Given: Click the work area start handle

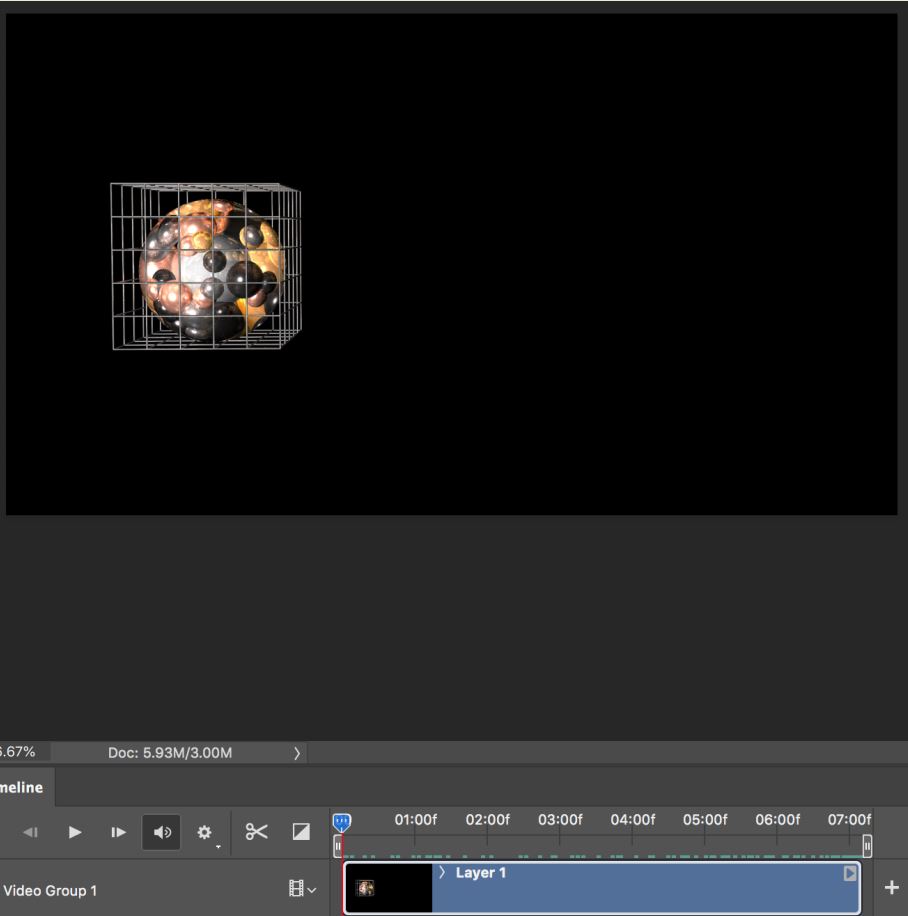Looking at the screenshot, I should [x=337, y=846].
